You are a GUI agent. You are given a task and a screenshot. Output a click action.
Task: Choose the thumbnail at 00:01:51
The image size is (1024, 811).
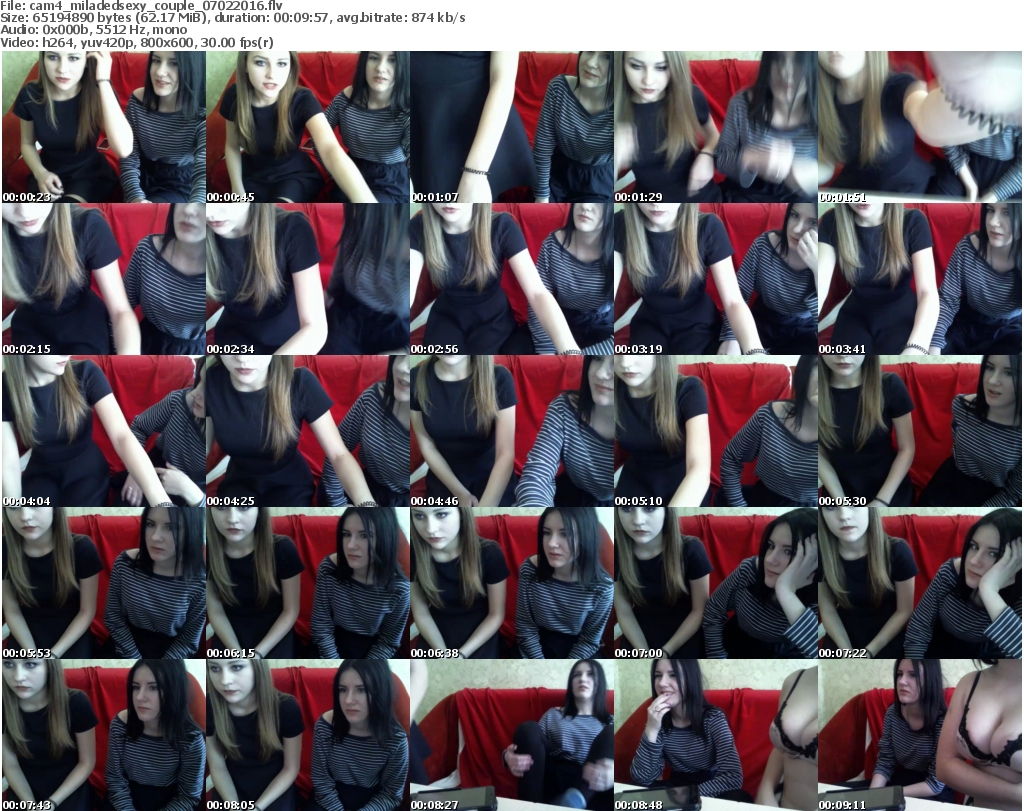point(920,127)
